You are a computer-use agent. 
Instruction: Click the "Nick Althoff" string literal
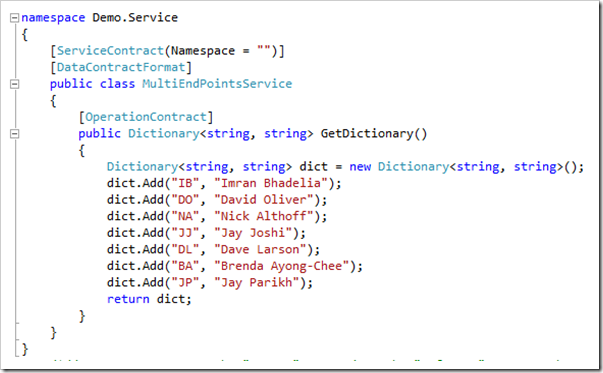[x=264, y=216]
